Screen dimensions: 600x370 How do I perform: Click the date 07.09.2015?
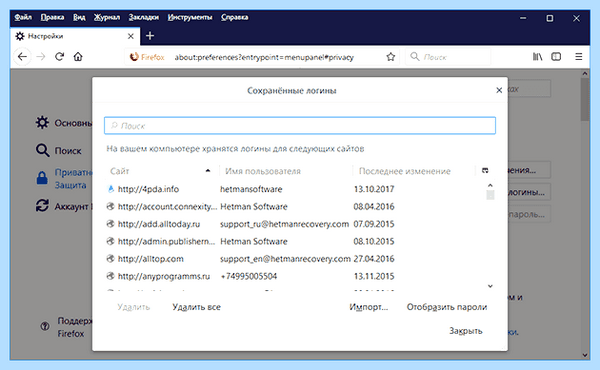(374, 224)
